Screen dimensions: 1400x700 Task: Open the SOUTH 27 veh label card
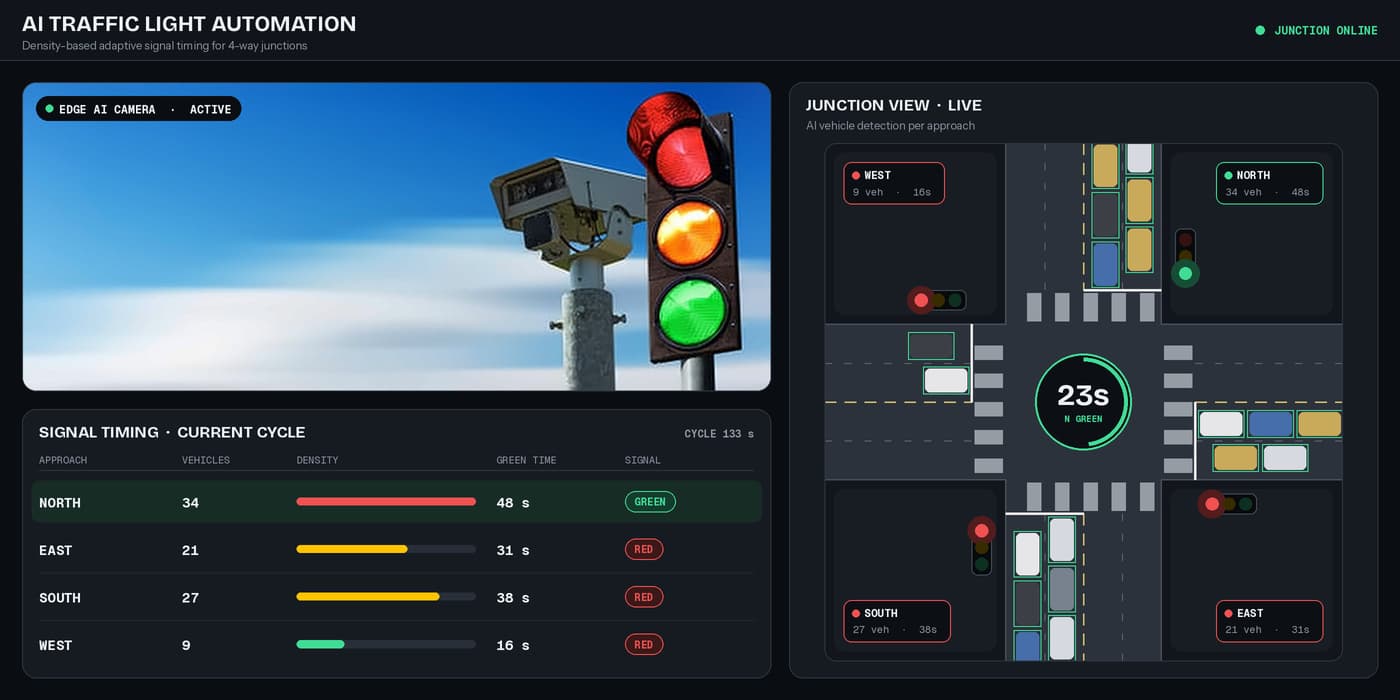pyautogui.click(x=897, y=621)
